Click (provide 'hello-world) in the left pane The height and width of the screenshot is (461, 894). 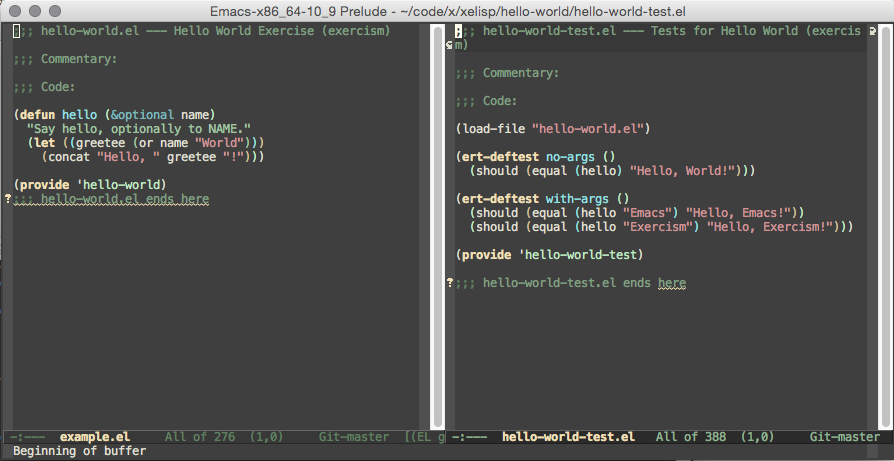[x=90, y=185]
